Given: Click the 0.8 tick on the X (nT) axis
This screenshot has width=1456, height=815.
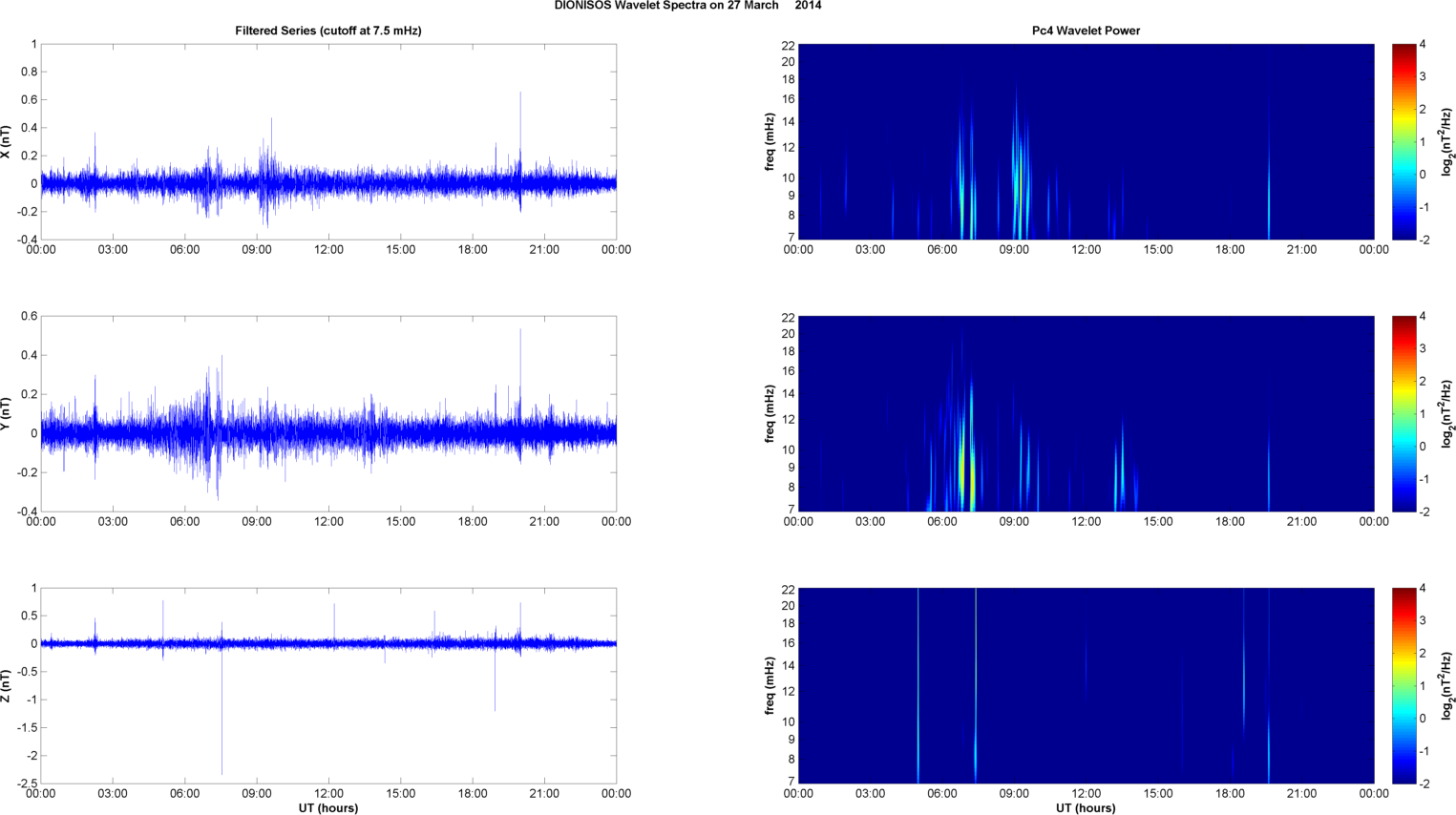Looking at the screenshot, I should tap(30, 72).
